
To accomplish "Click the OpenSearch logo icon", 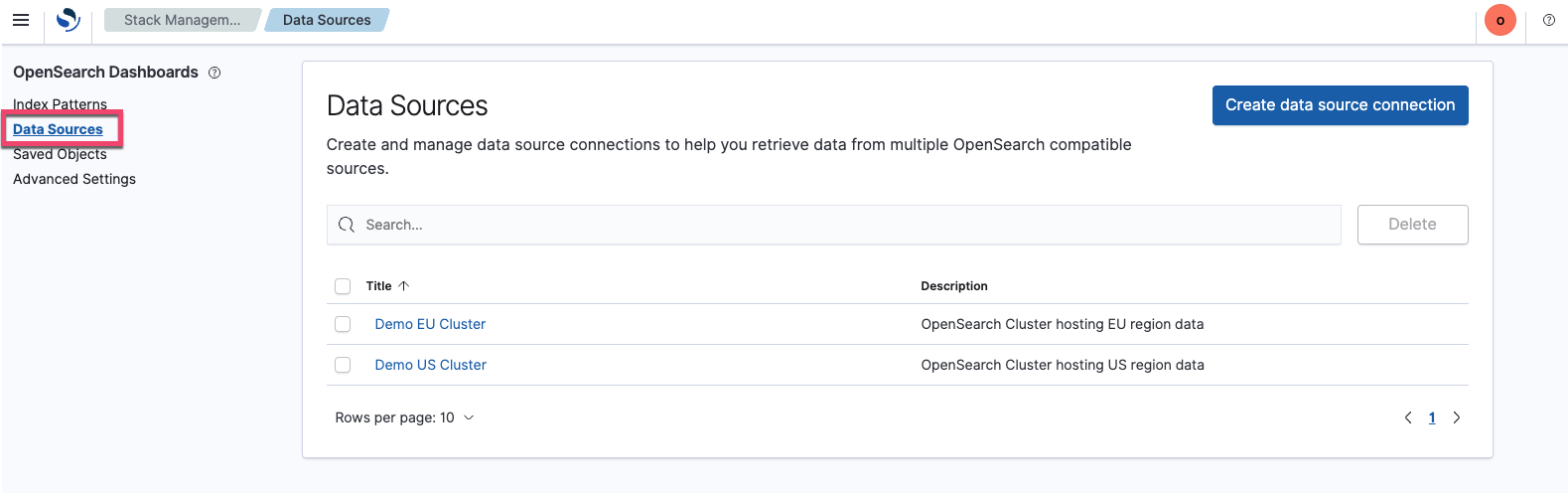I will (x=68, y=20).
